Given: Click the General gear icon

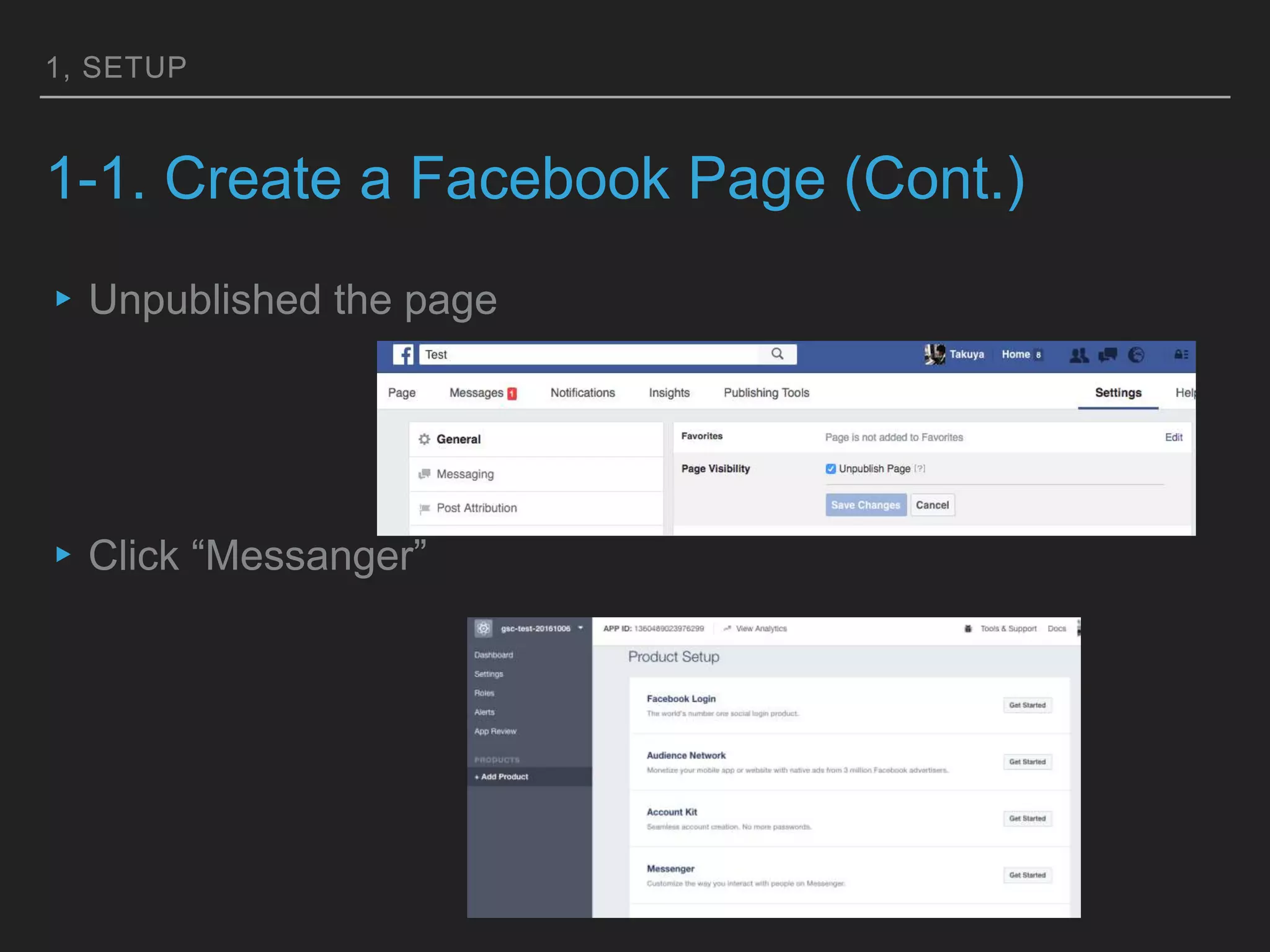Looking at the screenshot, I should coord(424,439).
